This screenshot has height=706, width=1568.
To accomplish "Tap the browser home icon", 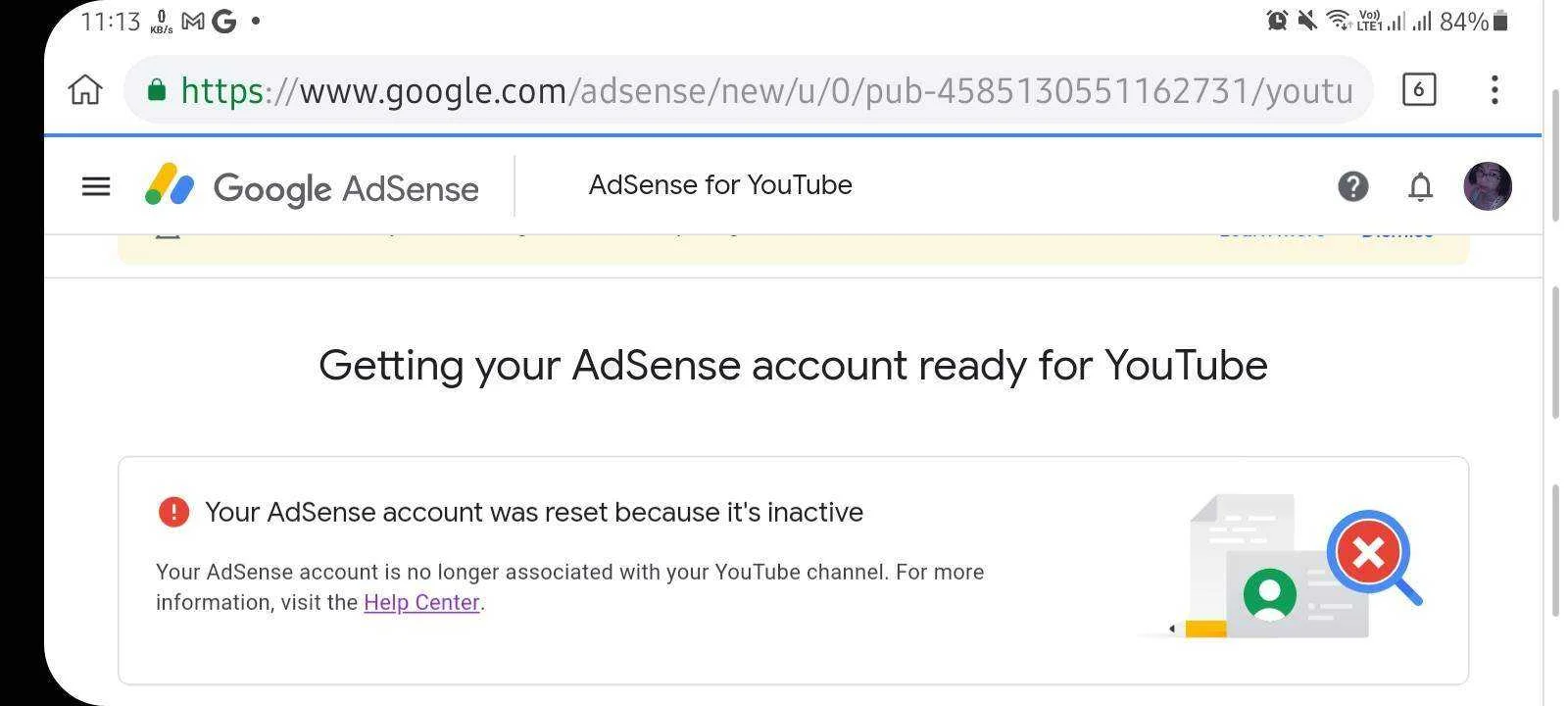I will pyautogui.click(x=85, y=89).
